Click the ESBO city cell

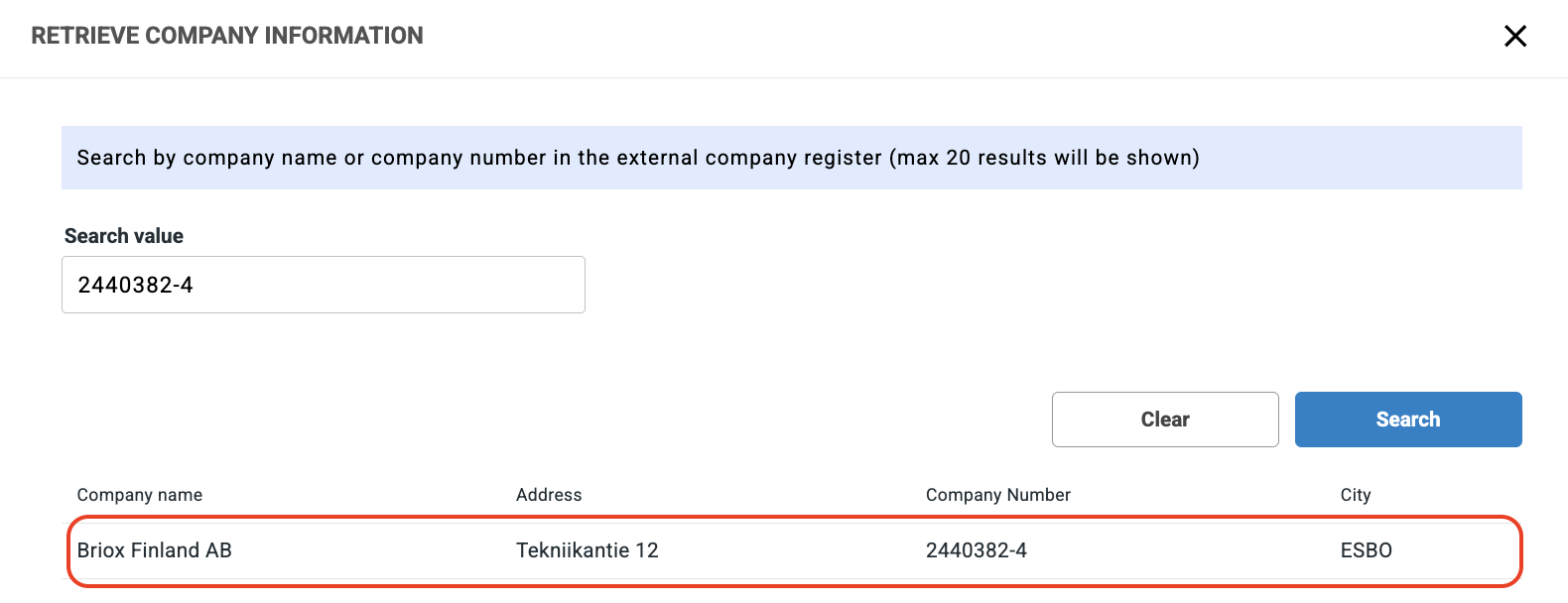1366,550
